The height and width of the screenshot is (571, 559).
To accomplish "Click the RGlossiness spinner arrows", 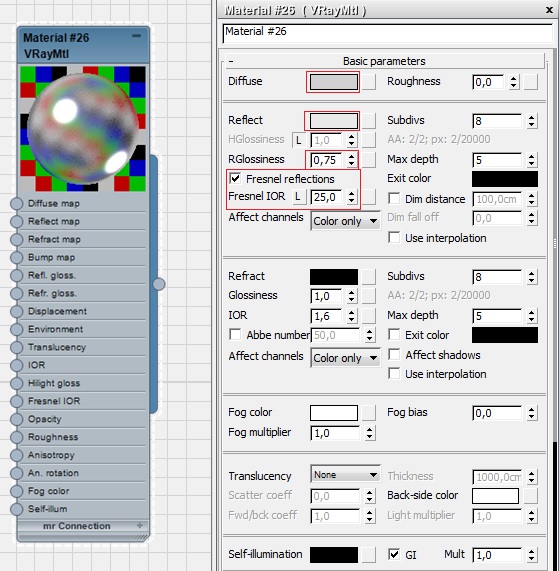I will pyautogui.click(x=351, y=160).
